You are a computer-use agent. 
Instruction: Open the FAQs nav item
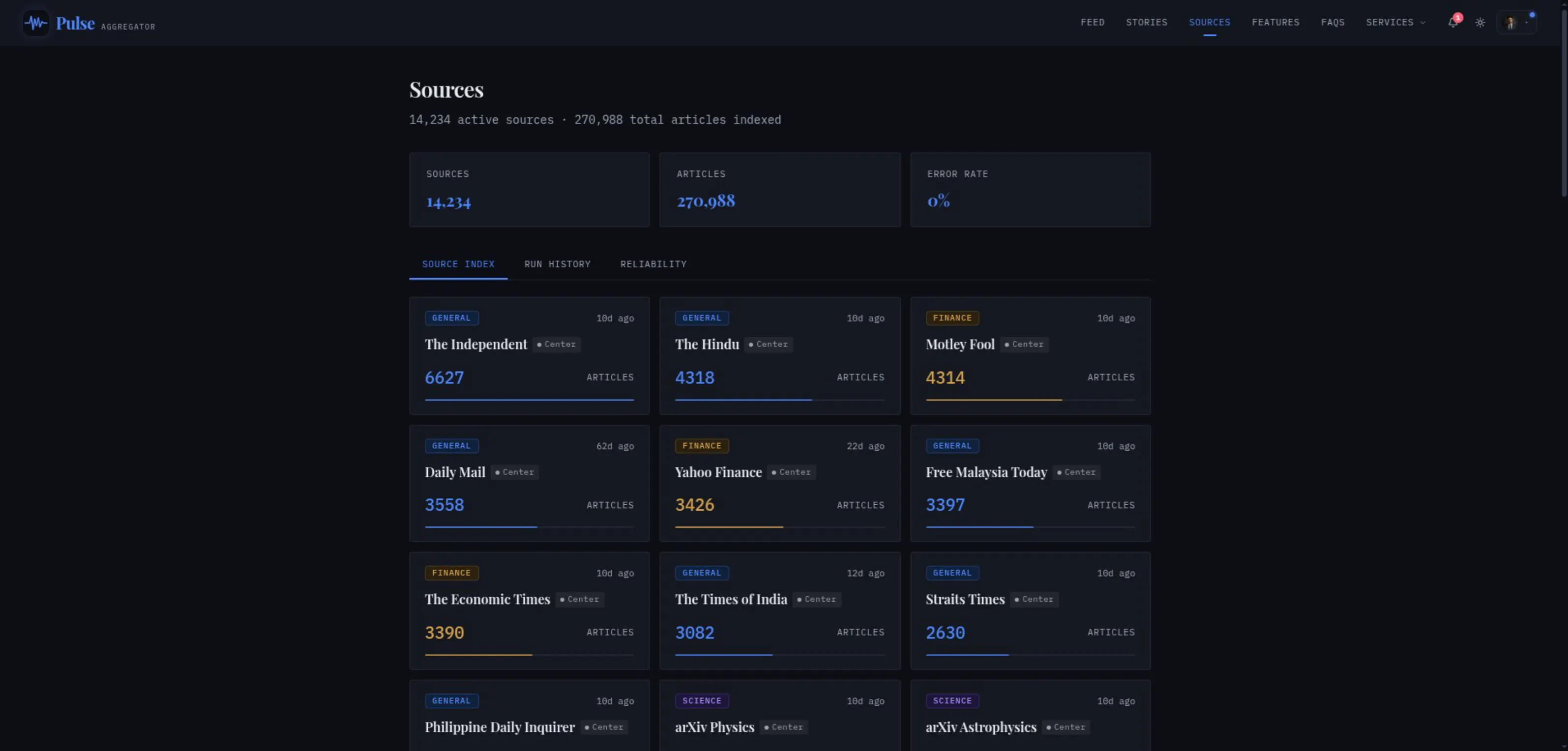pos(1332,23)
